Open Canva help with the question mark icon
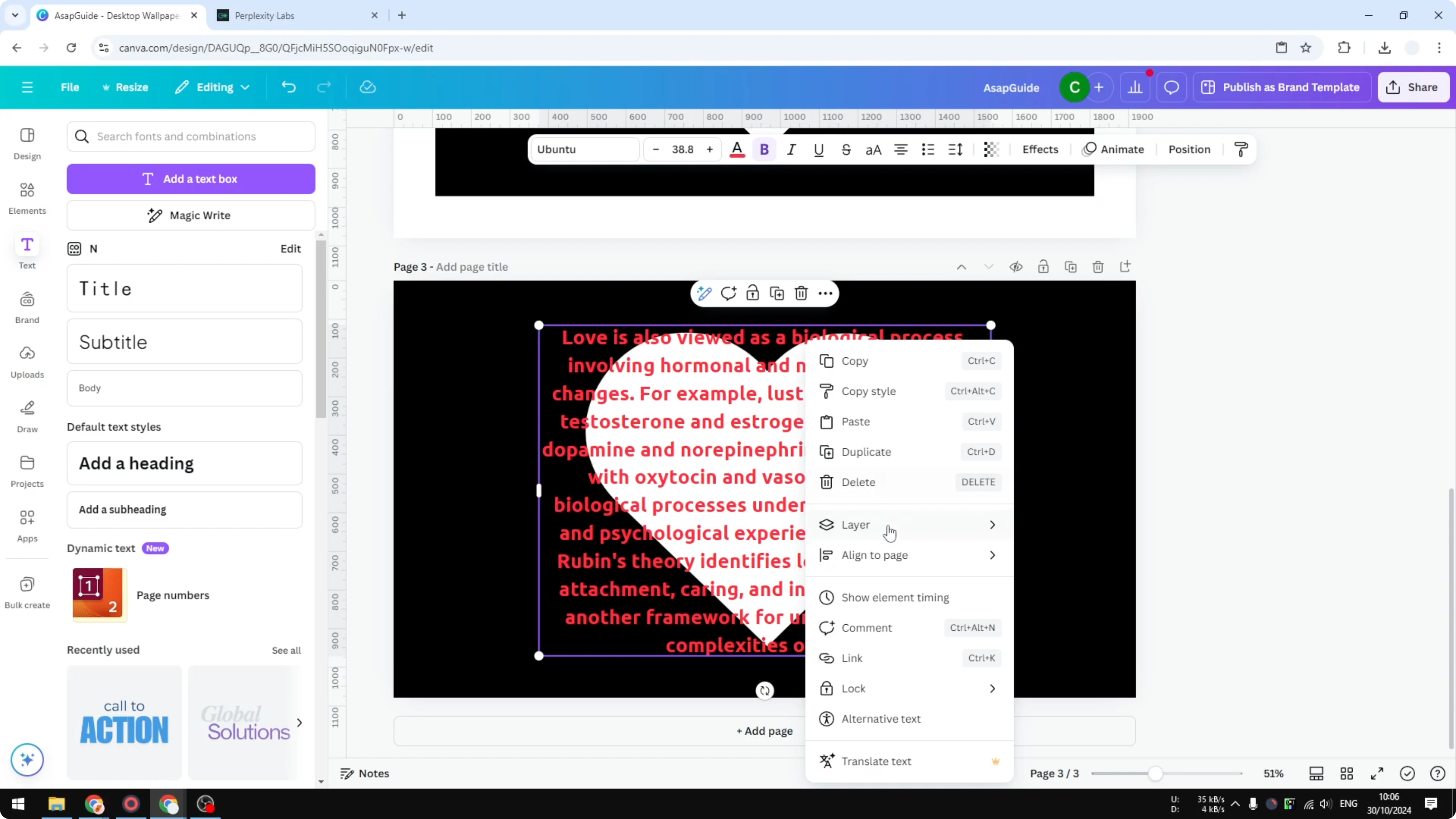Viewport: 1456px width, 819px height. [1437, 774]
